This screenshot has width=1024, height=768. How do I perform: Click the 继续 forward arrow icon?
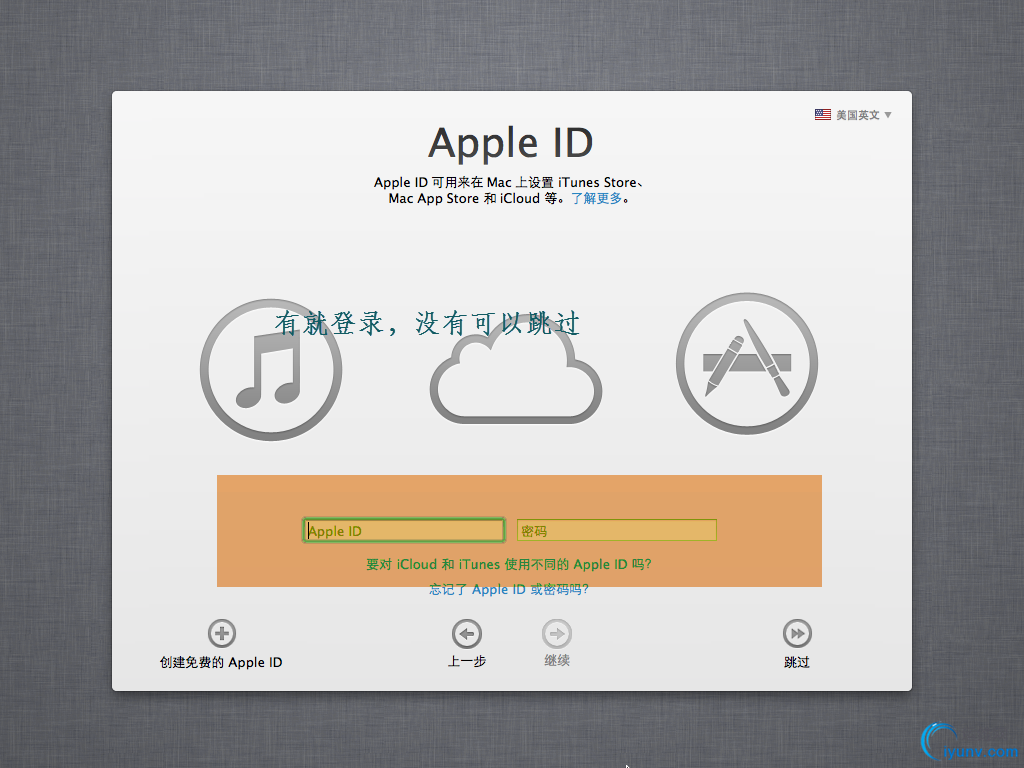[557, 633]
